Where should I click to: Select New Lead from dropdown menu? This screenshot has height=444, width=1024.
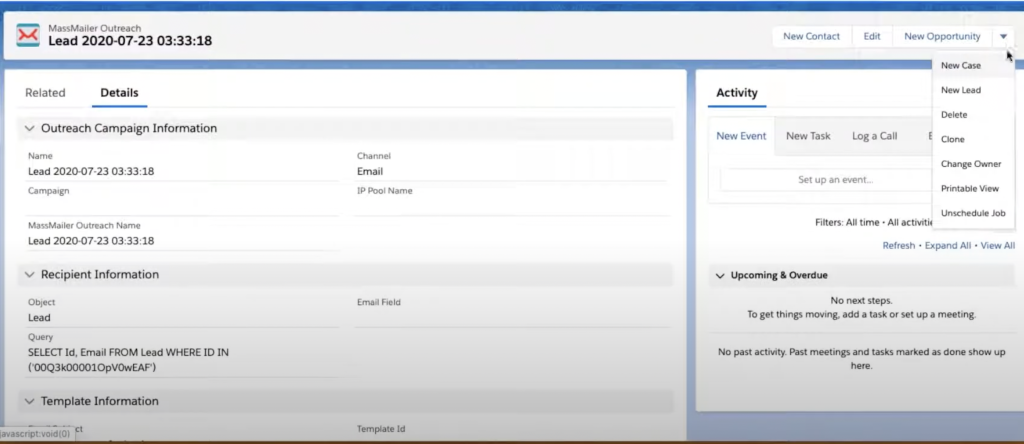pos(961,90)
